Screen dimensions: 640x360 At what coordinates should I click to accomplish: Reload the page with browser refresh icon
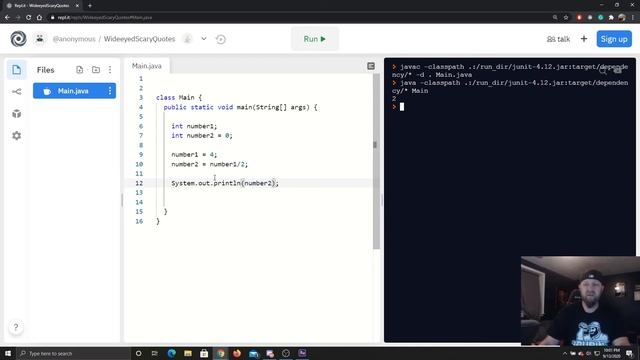[x=29, y=18]
